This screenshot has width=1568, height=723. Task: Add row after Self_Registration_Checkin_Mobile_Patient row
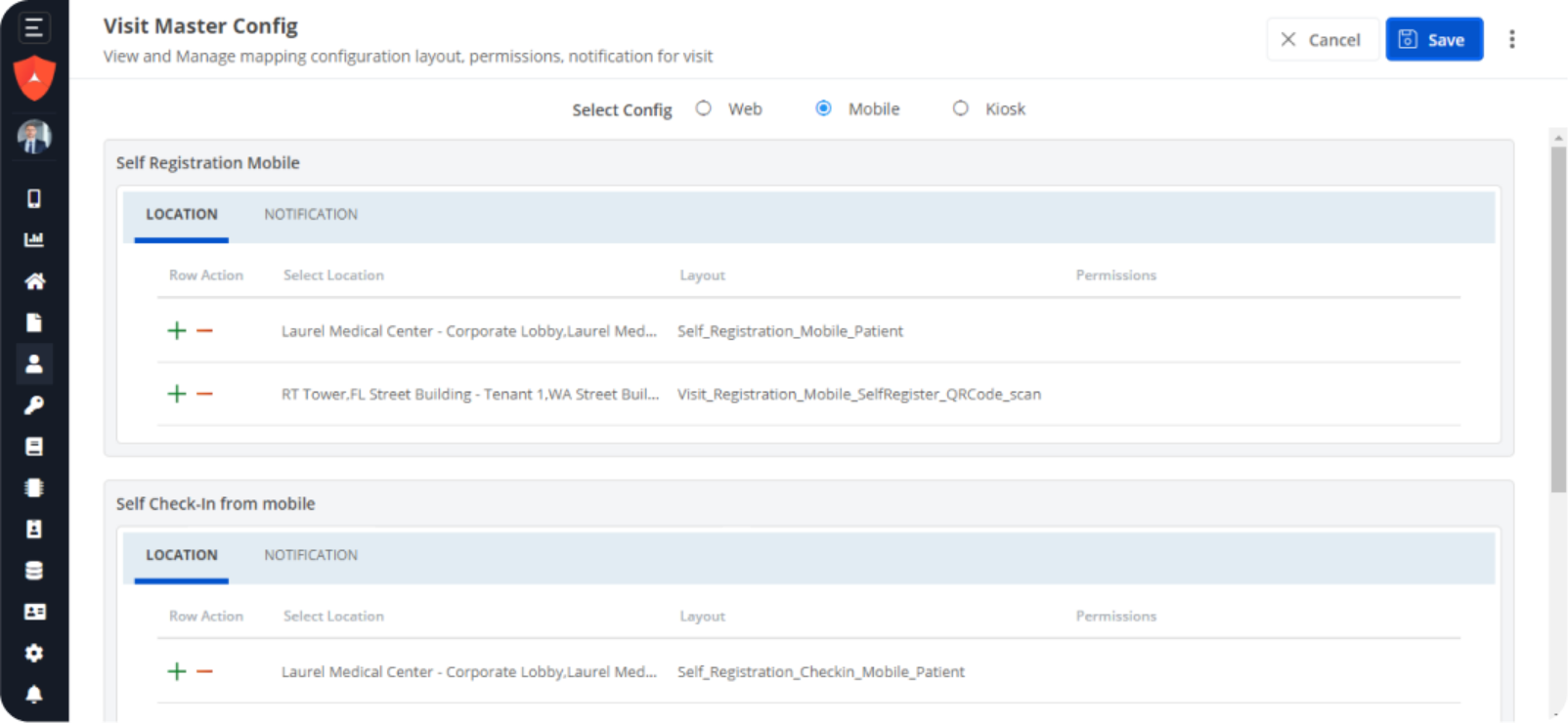pyautogui.click(x=177, y=671)
